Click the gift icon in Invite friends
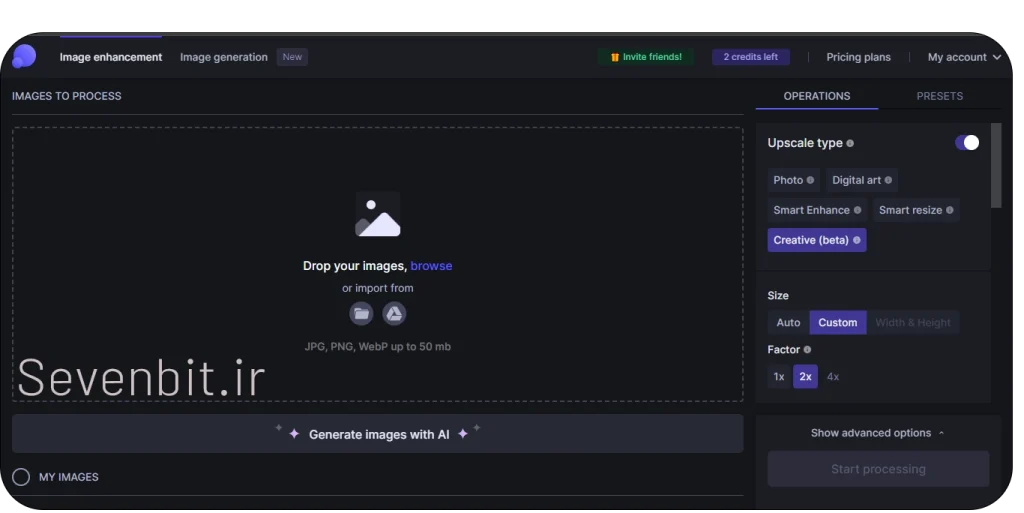The image size is (1024, 513). pos(614,57)
